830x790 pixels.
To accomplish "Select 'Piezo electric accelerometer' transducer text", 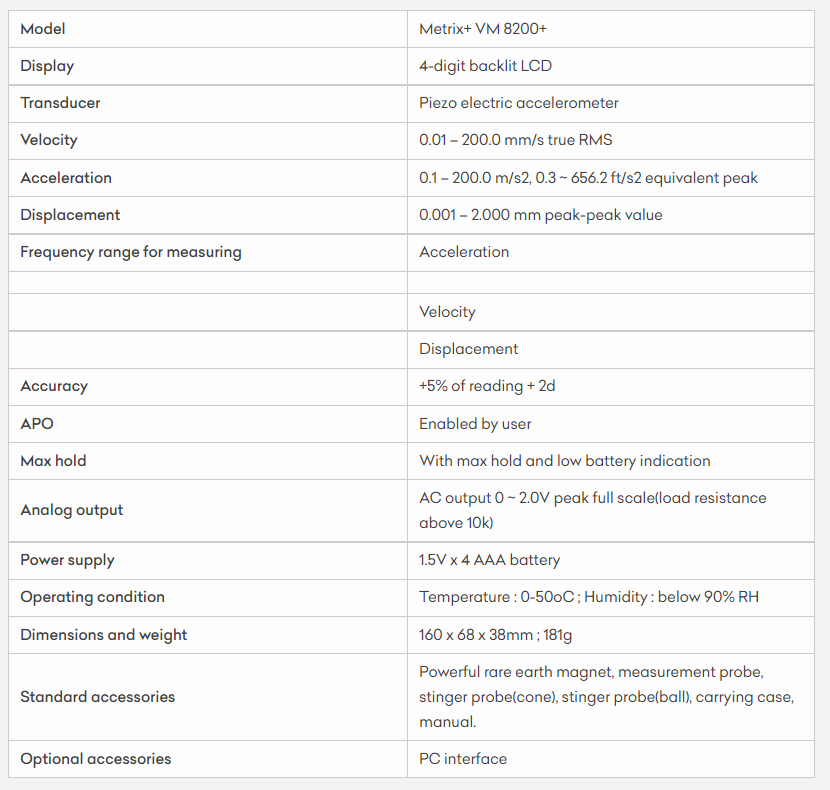I will tap(518, 103).
